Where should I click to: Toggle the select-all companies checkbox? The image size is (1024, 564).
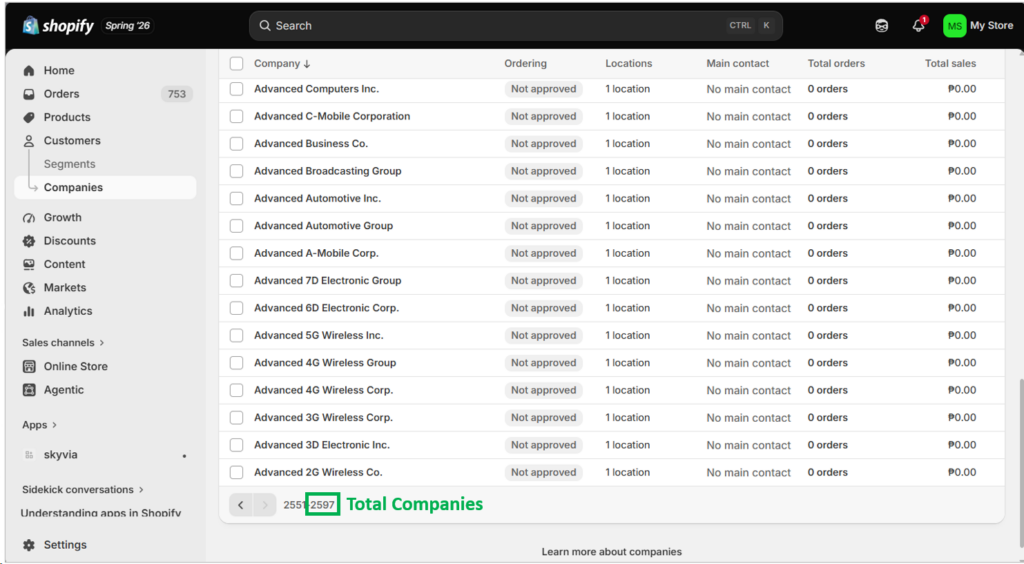(236, 63)
